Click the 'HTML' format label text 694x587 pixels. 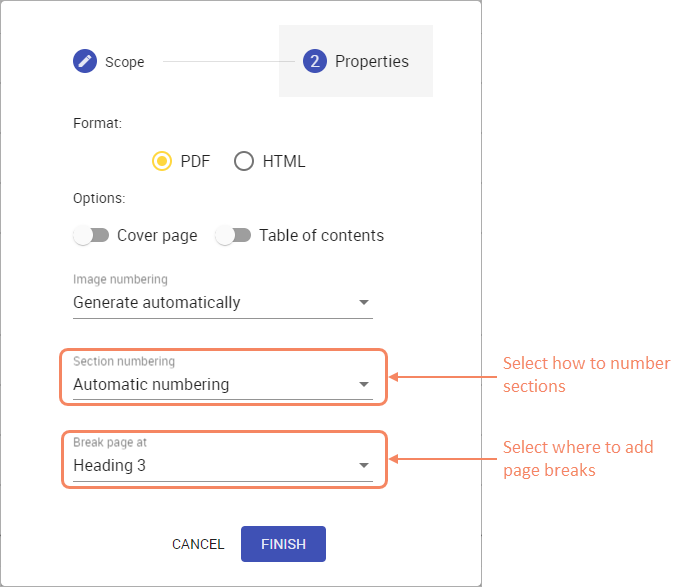[284, 161]
